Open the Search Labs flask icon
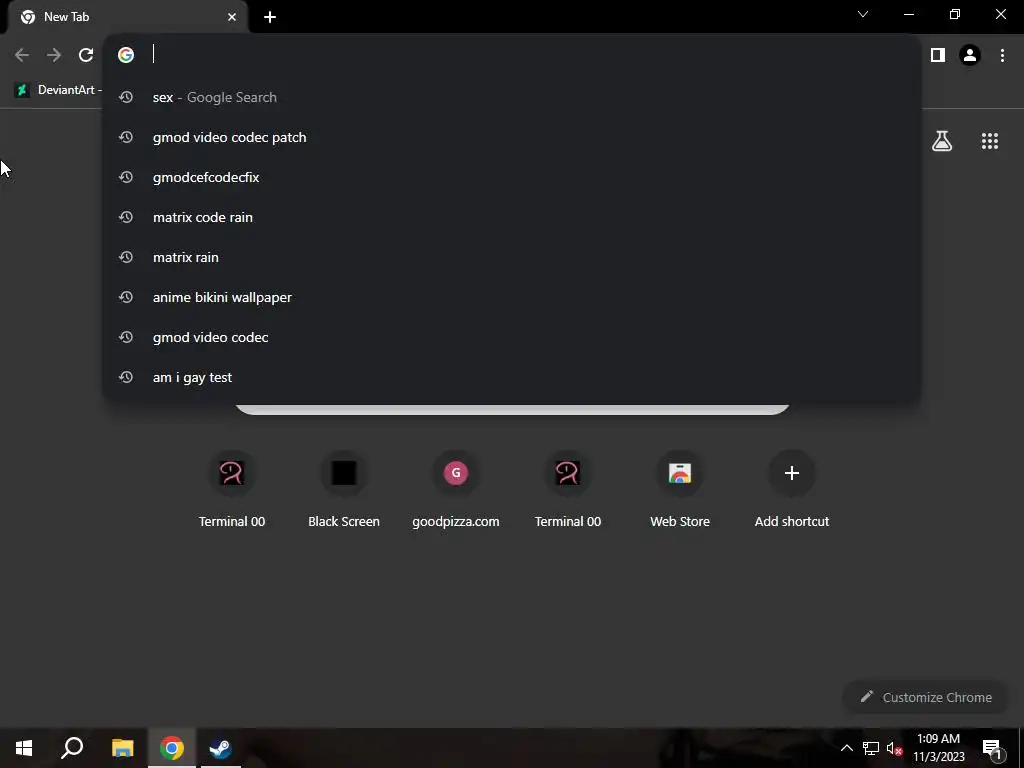Image resolution: width=1024 pixels, height=768 pixels. pos(942,141)
